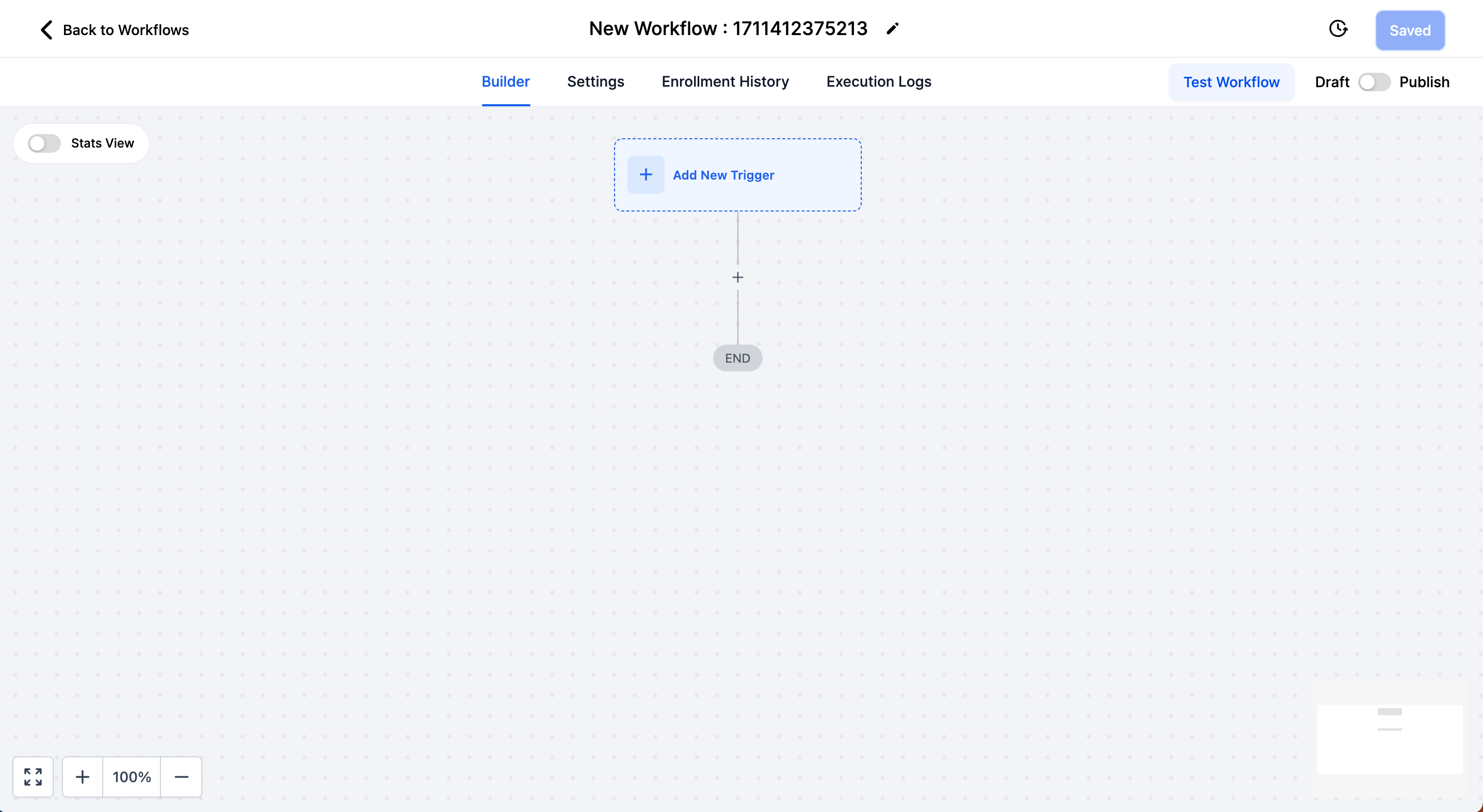Screen dimensions: 1483x812
Task: Click Add New Trigger text
Action: 723,175
